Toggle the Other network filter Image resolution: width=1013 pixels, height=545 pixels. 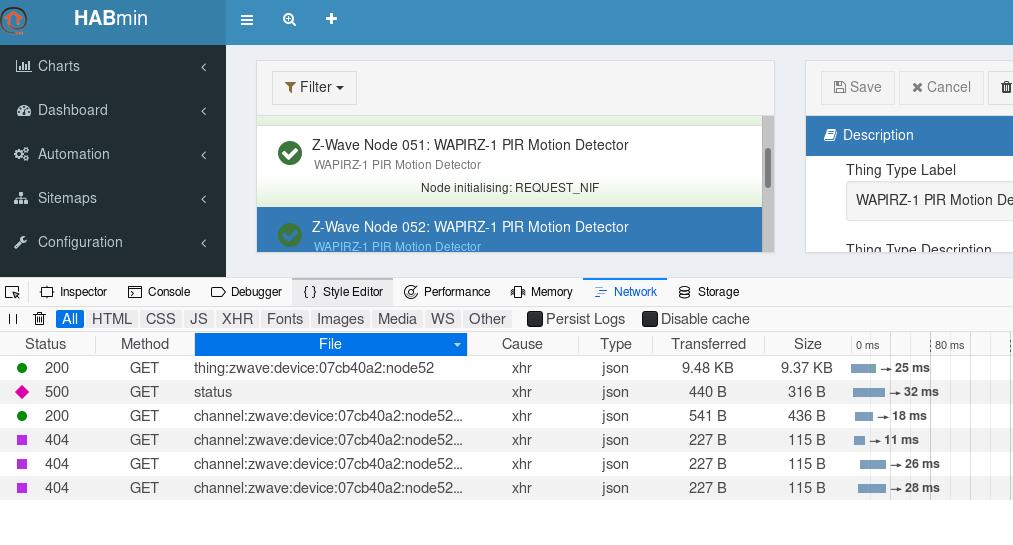(x=487, y=319)
